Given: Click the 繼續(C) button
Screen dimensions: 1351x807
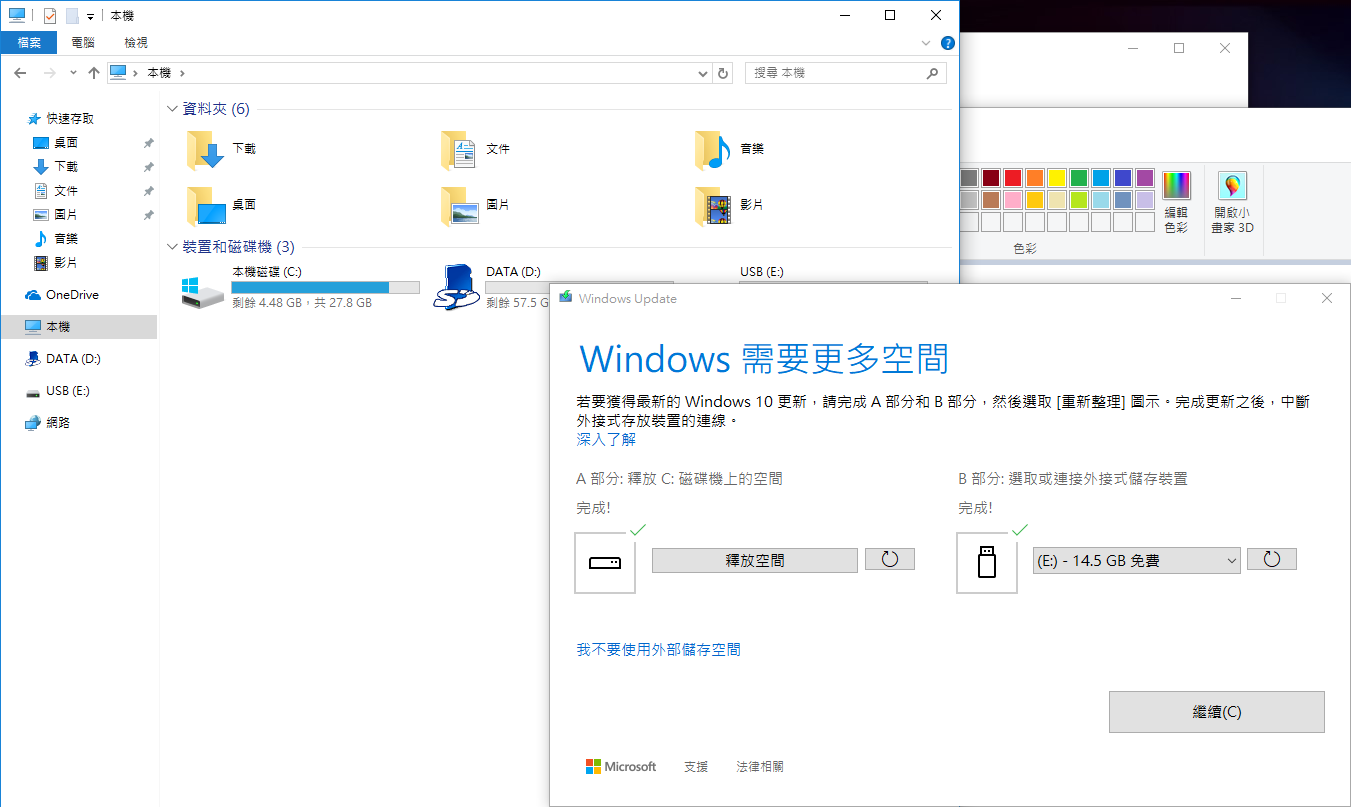Looking at the screenshot, I should coord(1217,712).
